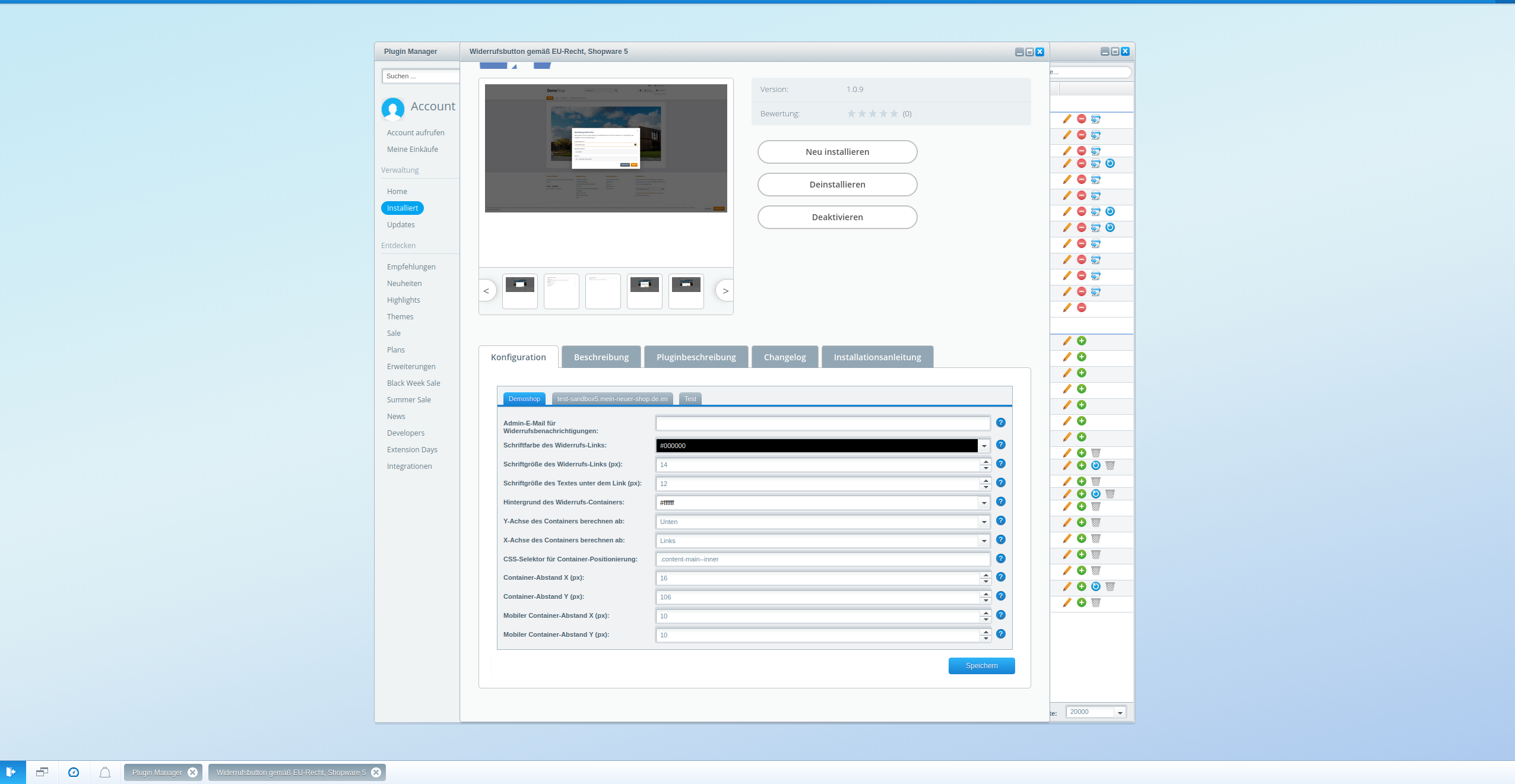
Task: Open Black Week Sale in sidebar
Action: pos(413,383)
